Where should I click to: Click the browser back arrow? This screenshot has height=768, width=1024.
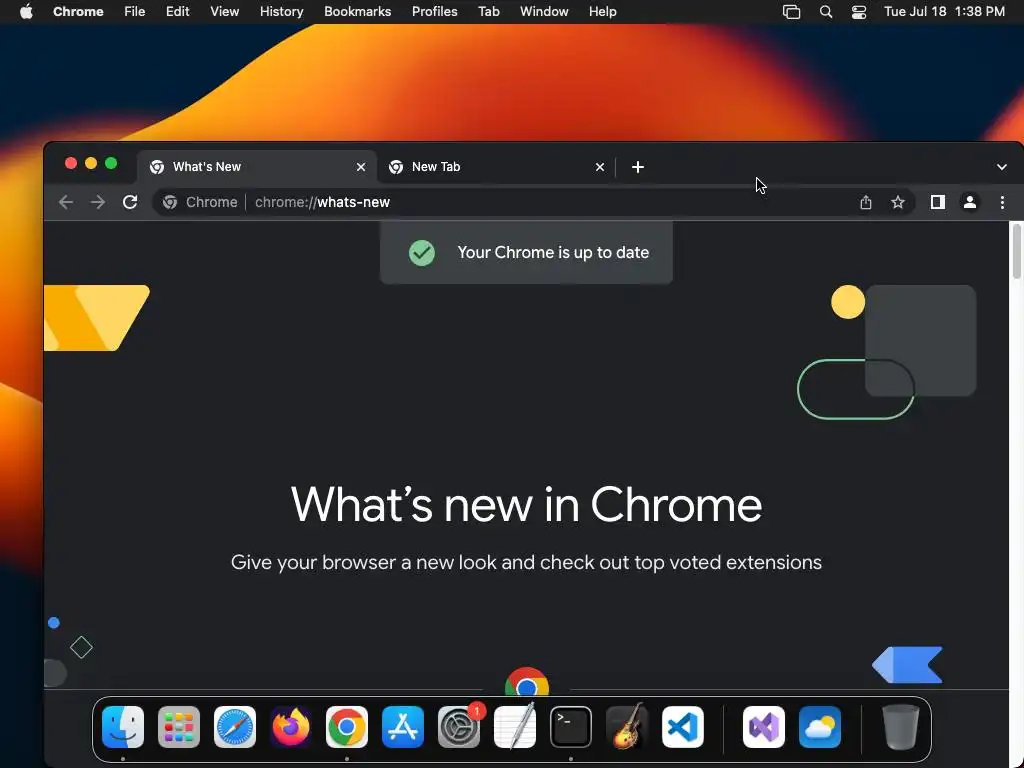tap(66, 202)
